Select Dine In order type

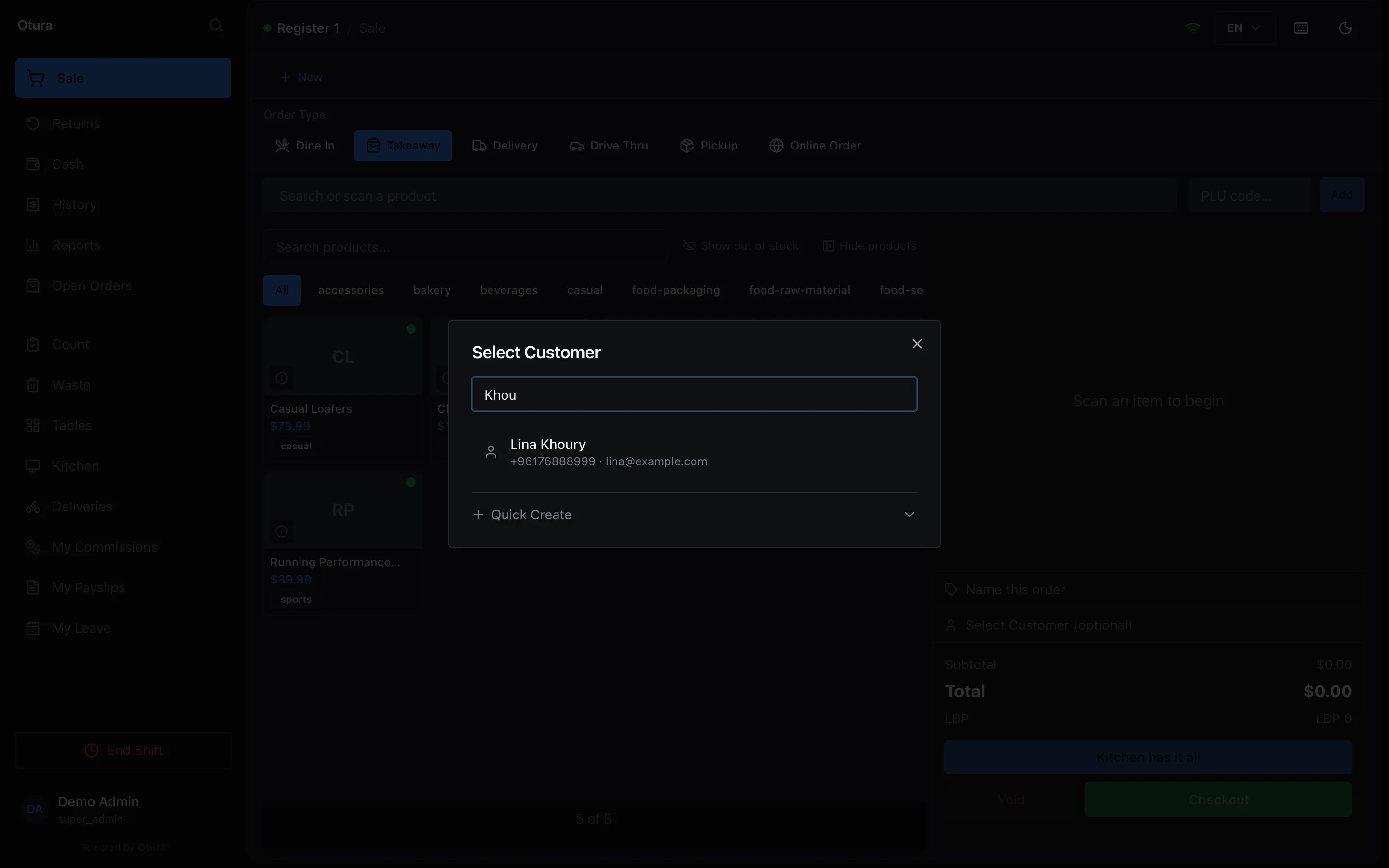(305, 146)
